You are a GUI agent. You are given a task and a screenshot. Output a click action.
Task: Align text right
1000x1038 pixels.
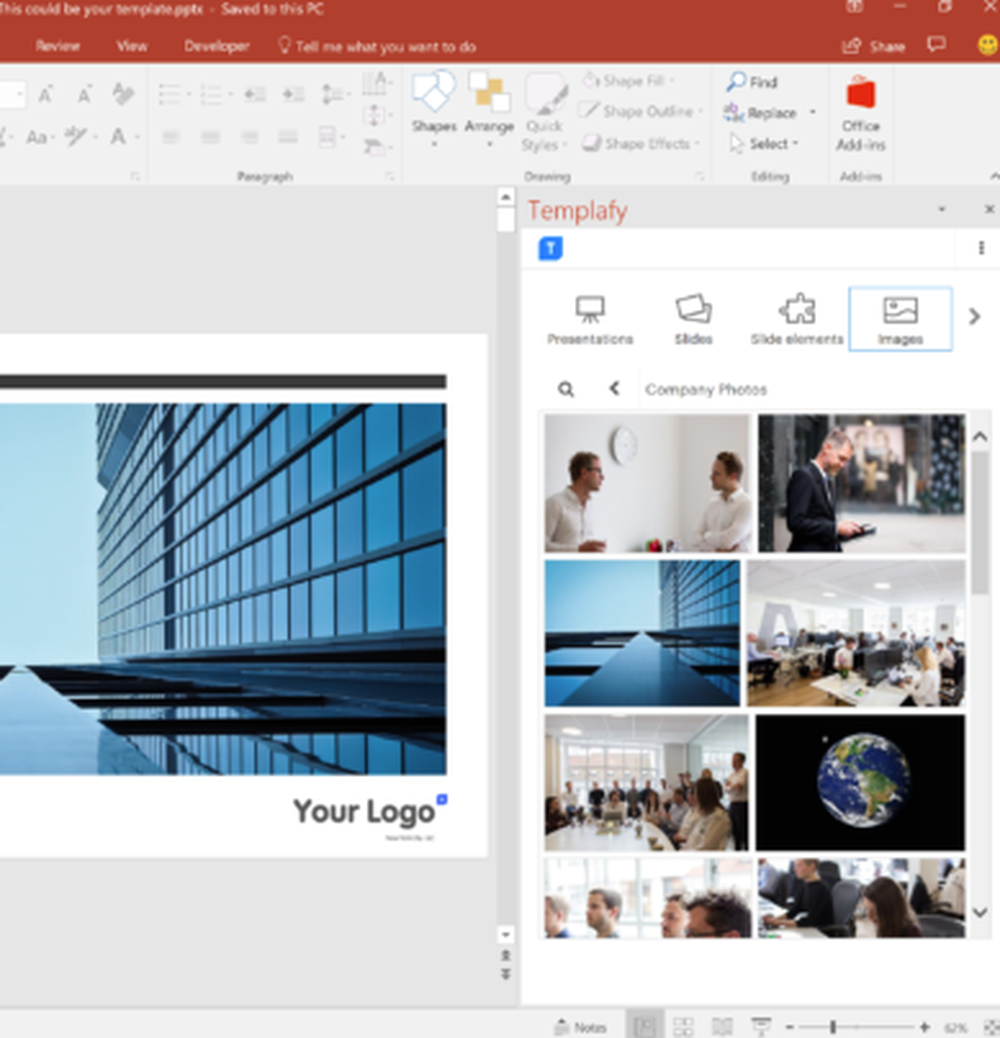[x=250, y=137]
